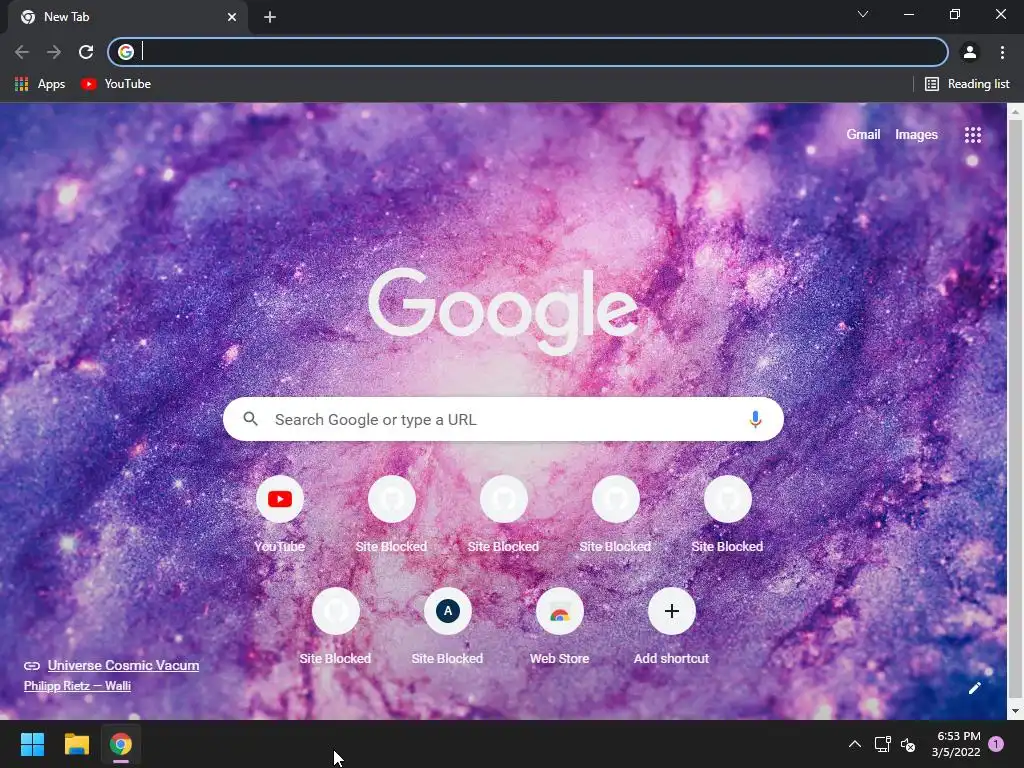Click the Google icon in the address bar
Viewport: 1024px width, 768px height.
point(126,52)
